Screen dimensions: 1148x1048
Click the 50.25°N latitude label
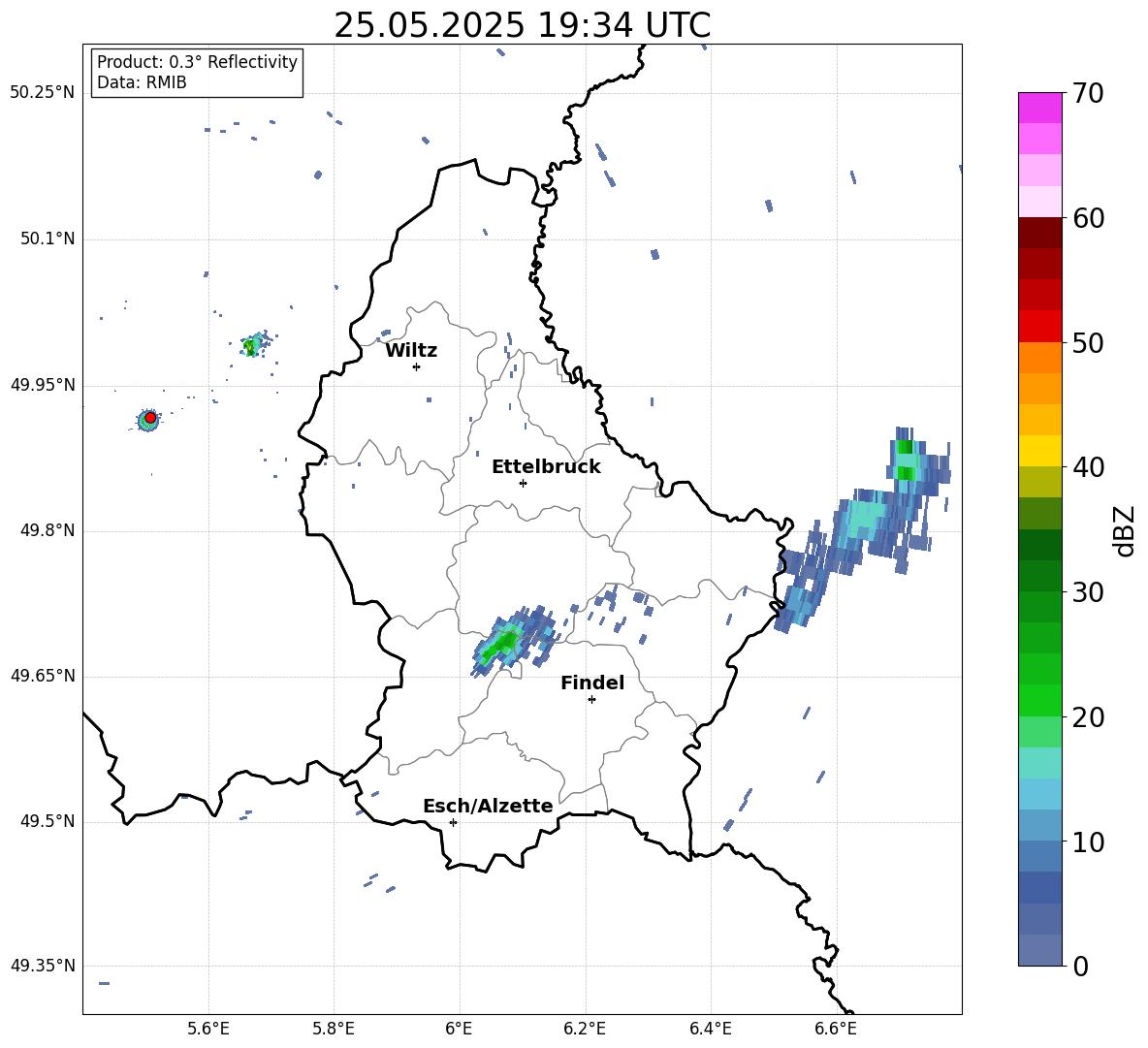pos(43,93)
